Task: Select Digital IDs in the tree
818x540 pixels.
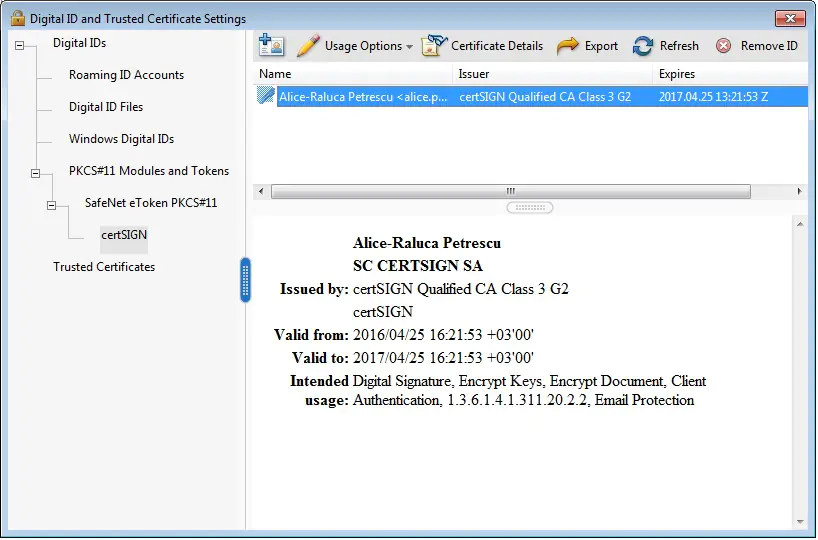Action: pyautogui.click(x=79, y=43)
